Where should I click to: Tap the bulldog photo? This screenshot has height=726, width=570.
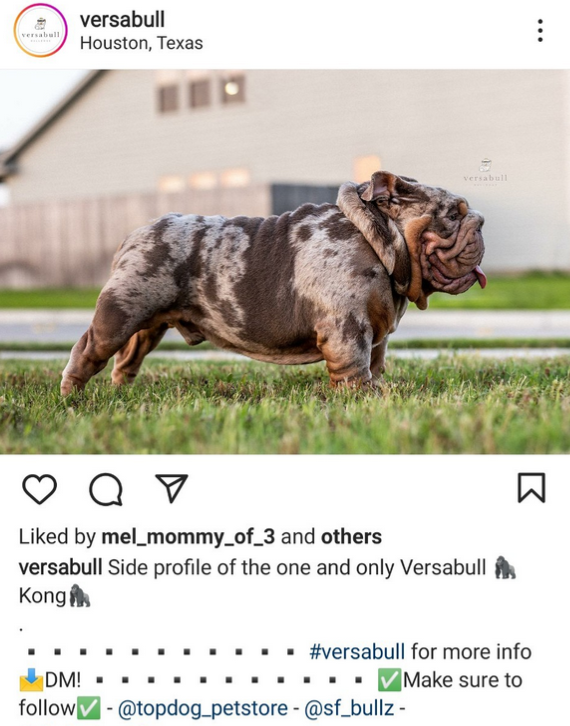click(x=285, y=262)
